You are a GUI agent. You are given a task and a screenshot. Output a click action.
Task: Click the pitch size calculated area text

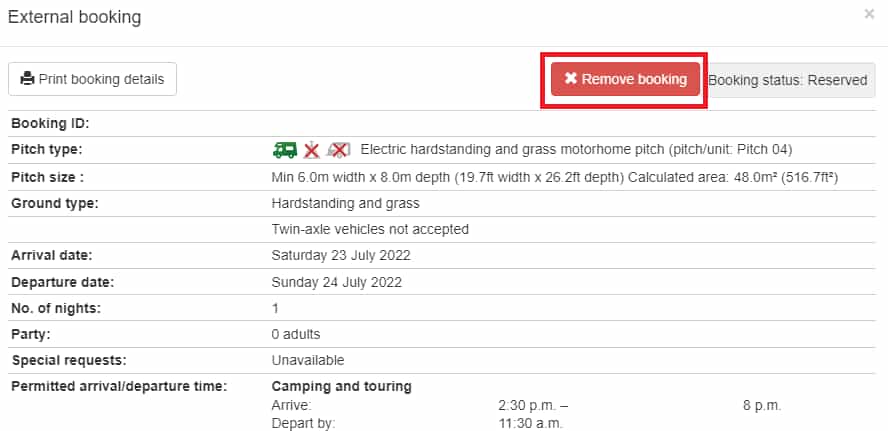[733, 177]
